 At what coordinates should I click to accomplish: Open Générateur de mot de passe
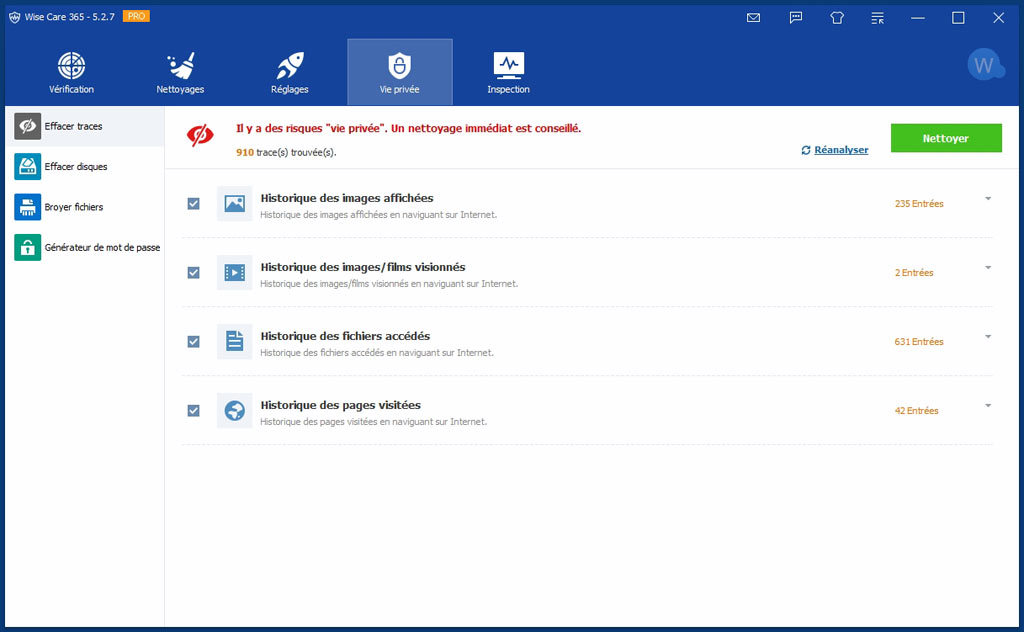point(85,247)
